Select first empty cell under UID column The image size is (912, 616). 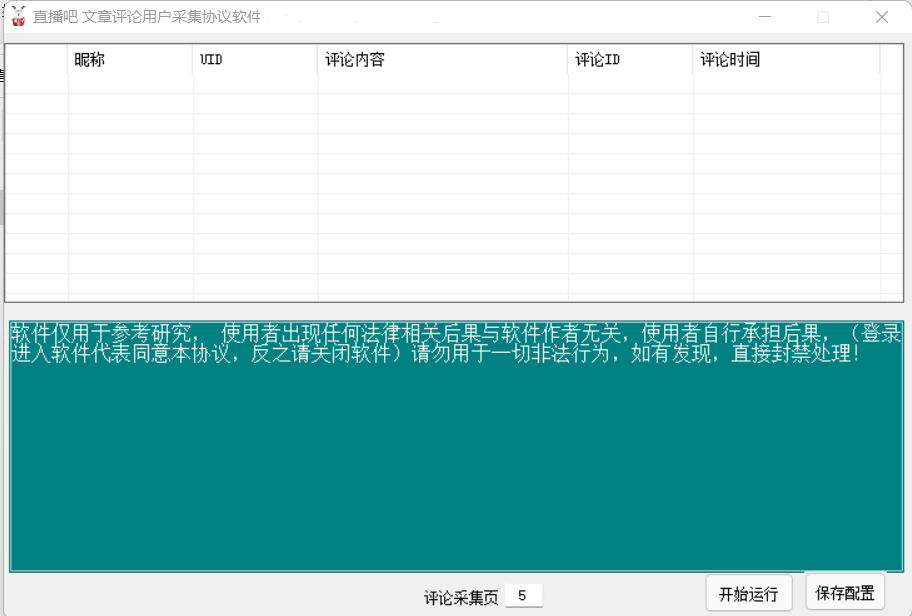coord(255,84)
